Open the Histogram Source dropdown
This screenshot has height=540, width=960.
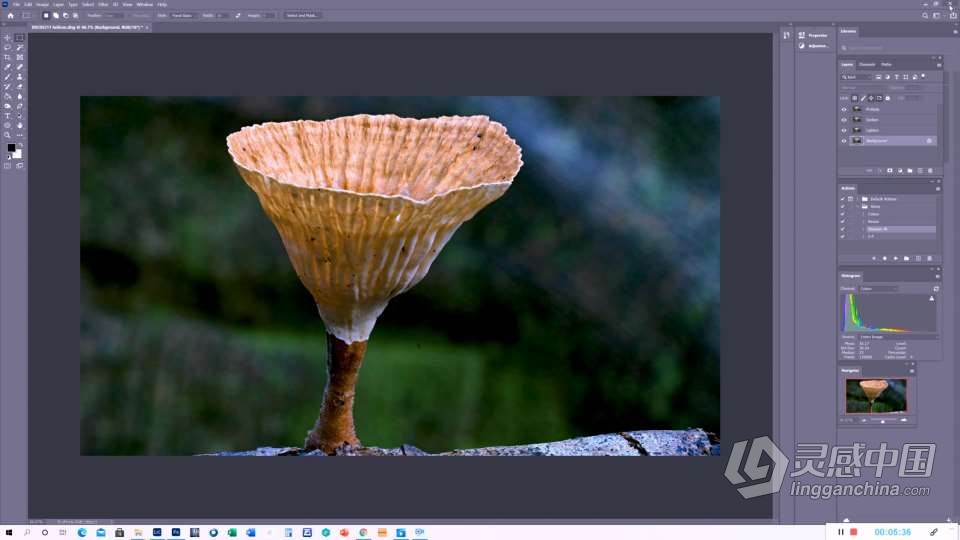coord(898,337)
